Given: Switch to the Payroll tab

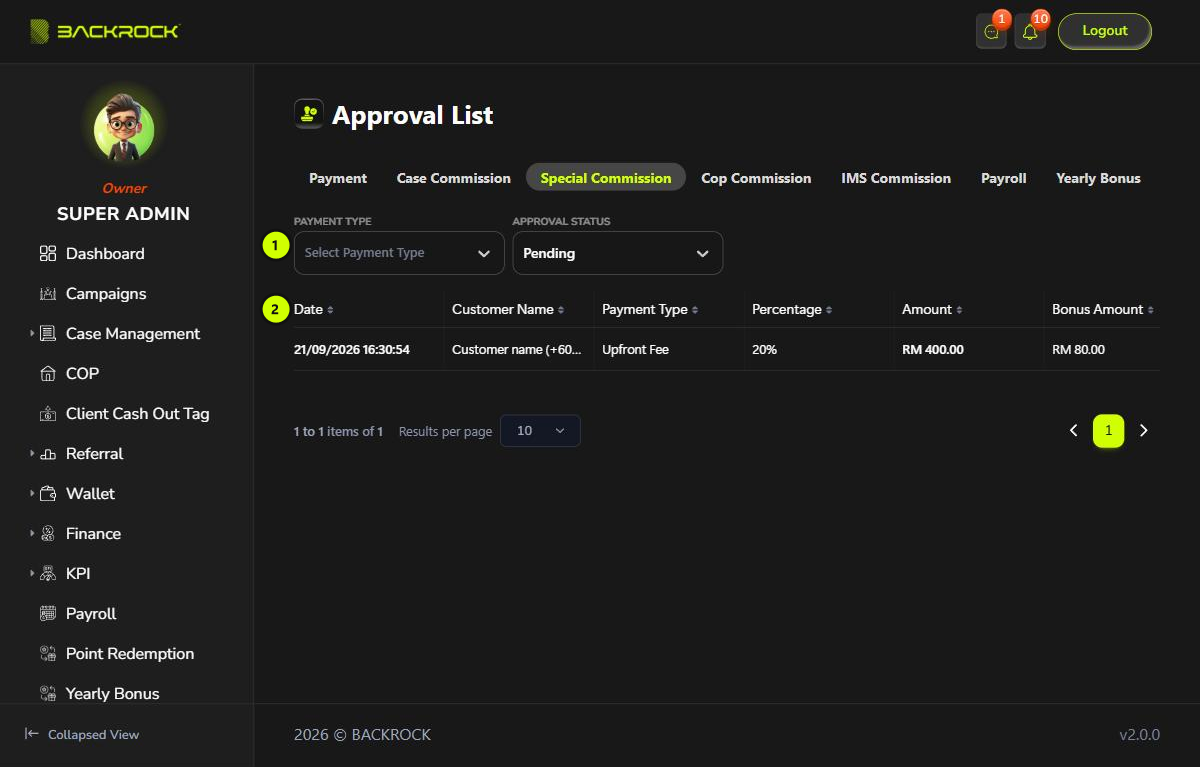Looking at the screenshot, I should pyautogui.click(x=1004, y=178).
